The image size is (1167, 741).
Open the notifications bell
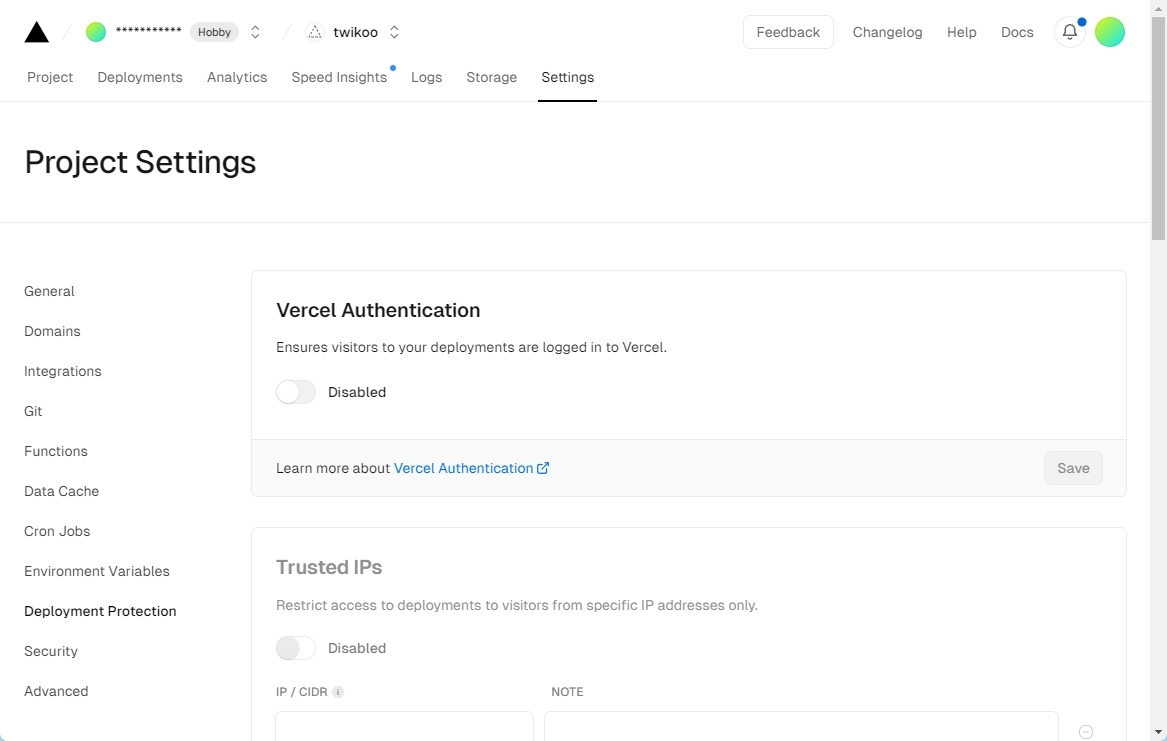coord(1070,32)
